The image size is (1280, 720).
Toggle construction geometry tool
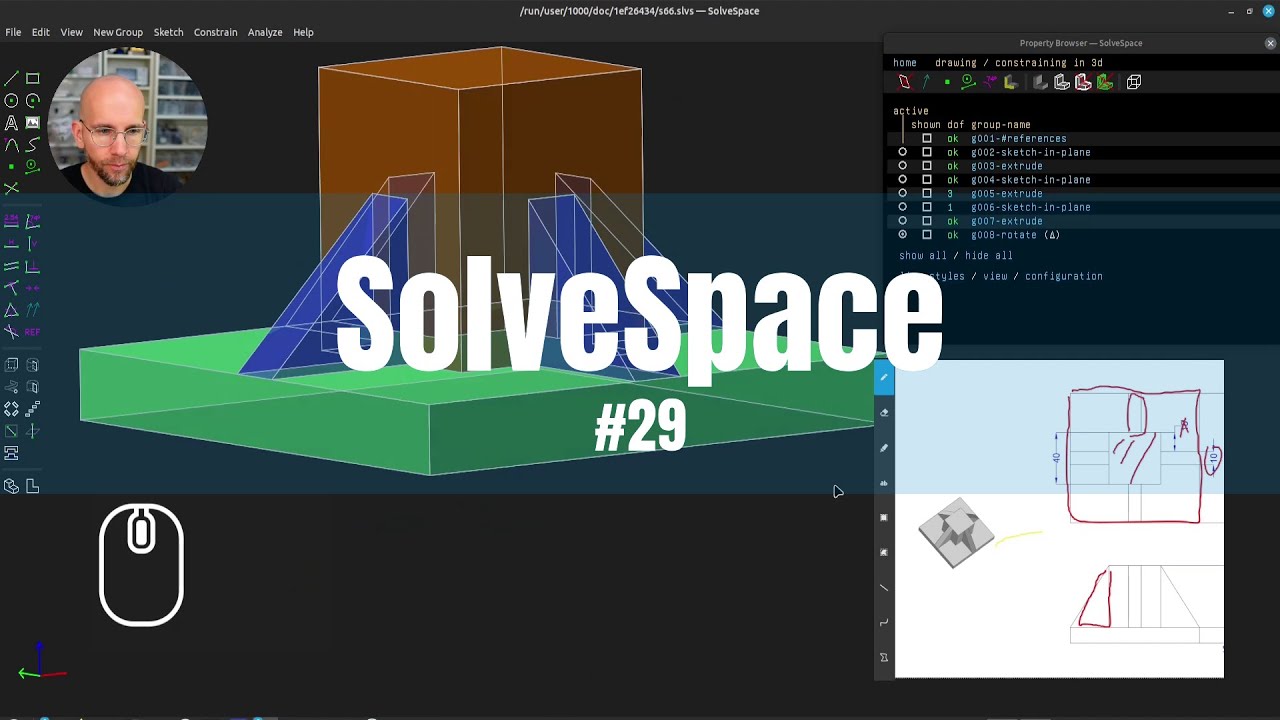(x=32, y=166)
